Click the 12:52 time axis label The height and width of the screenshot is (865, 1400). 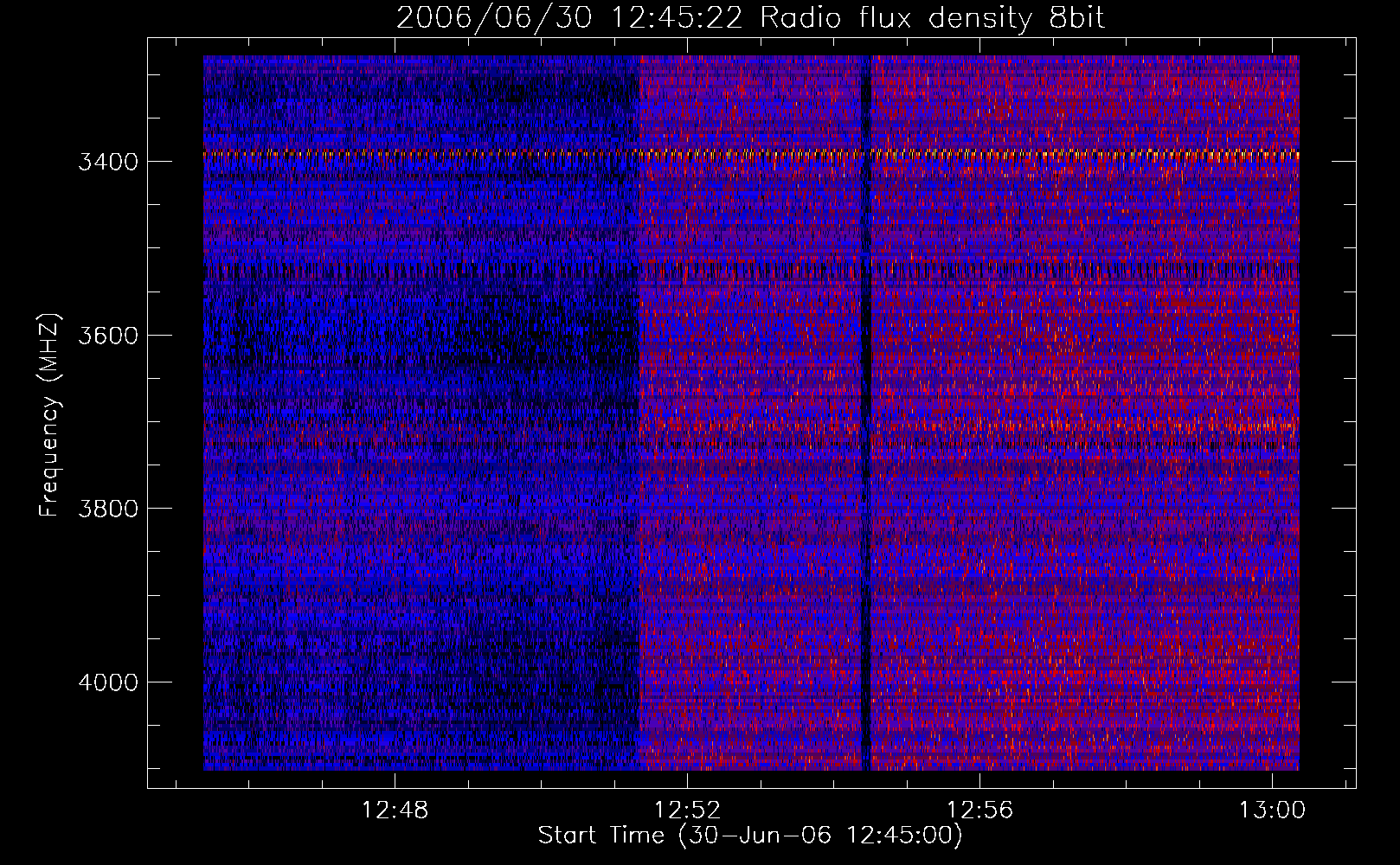click(688, 811)
